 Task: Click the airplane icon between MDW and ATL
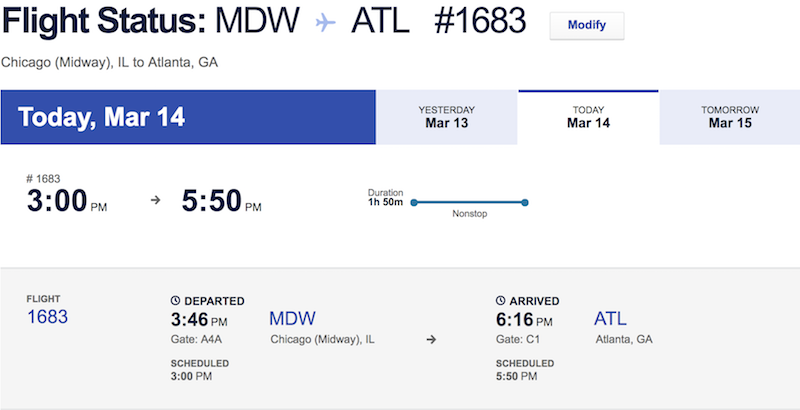325,24
